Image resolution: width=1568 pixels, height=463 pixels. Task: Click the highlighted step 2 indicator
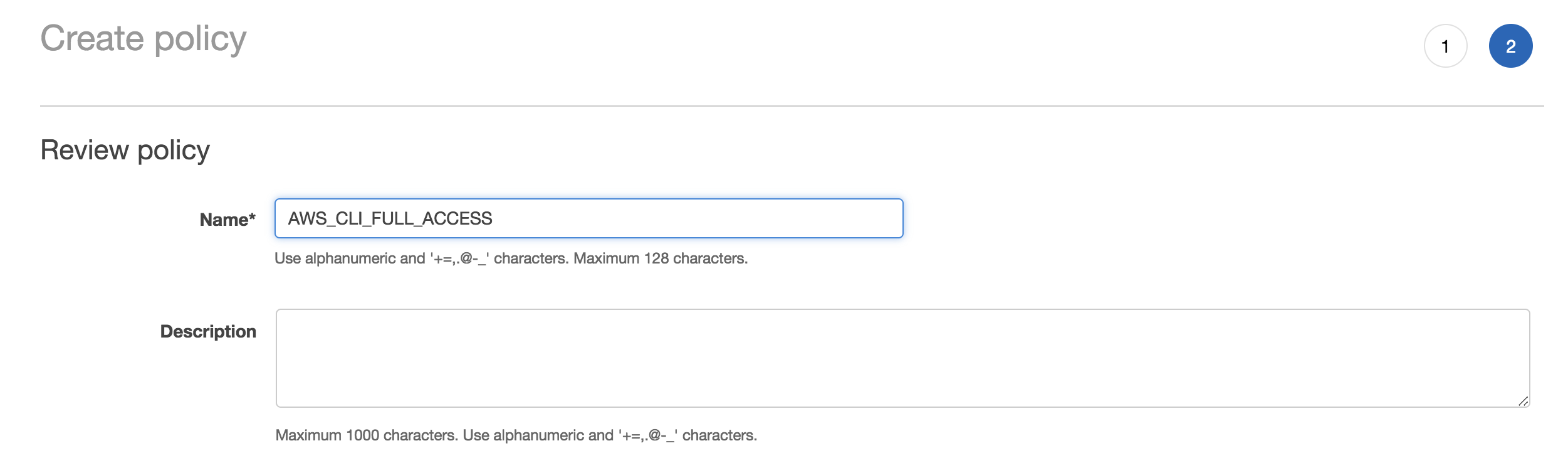[x=1510, y=46]
